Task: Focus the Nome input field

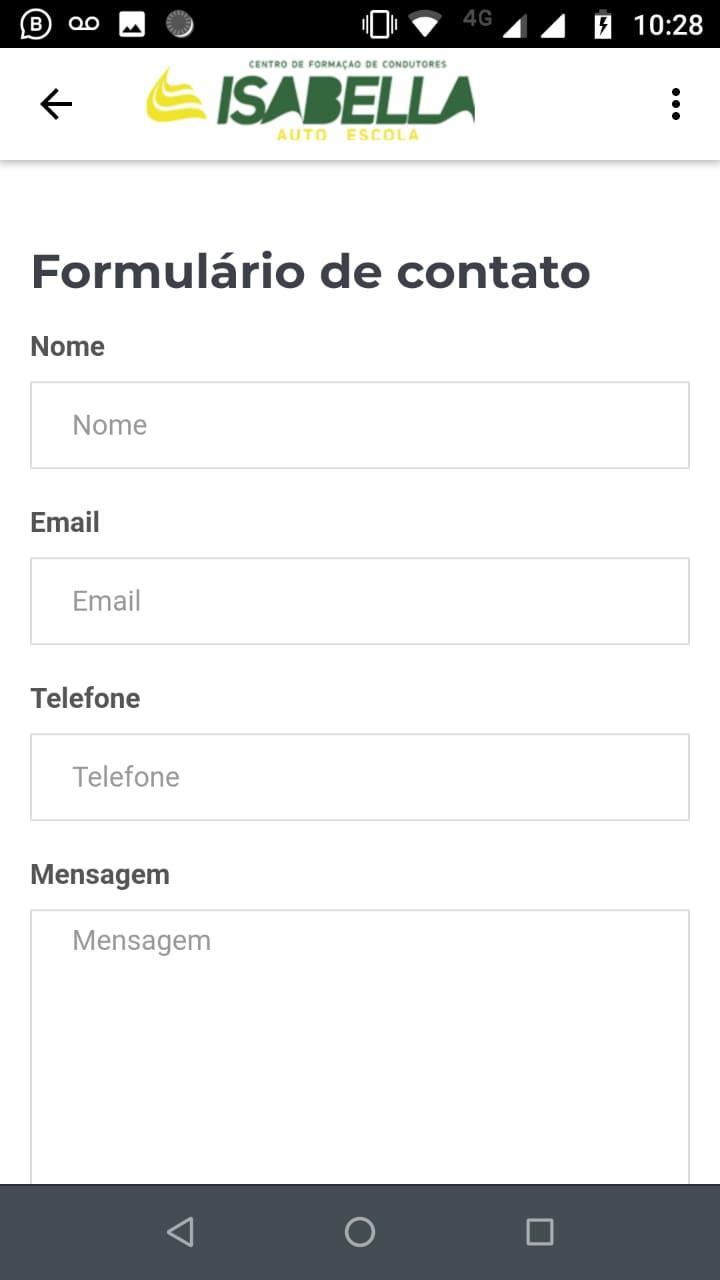Action: 360,425
